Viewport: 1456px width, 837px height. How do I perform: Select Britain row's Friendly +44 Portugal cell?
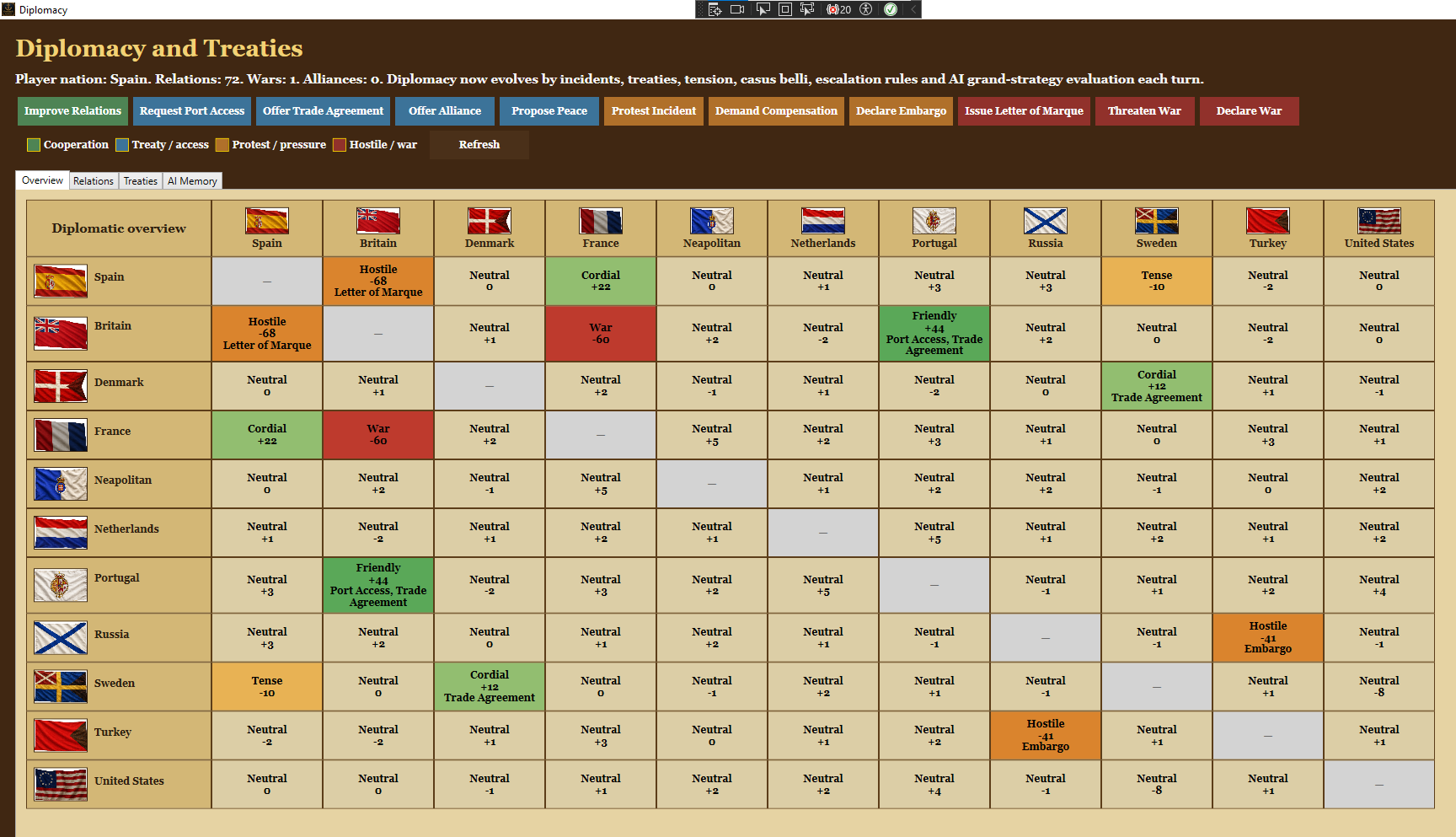(x=934, y=334)
